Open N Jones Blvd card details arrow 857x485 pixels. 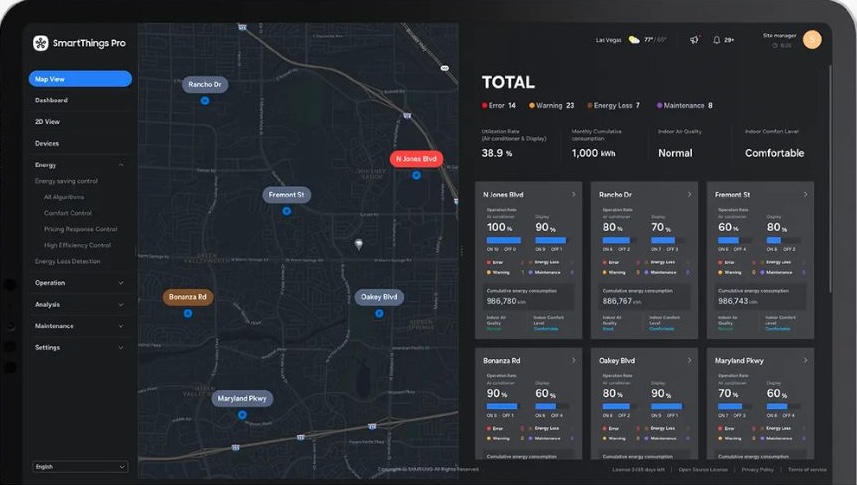573,194
